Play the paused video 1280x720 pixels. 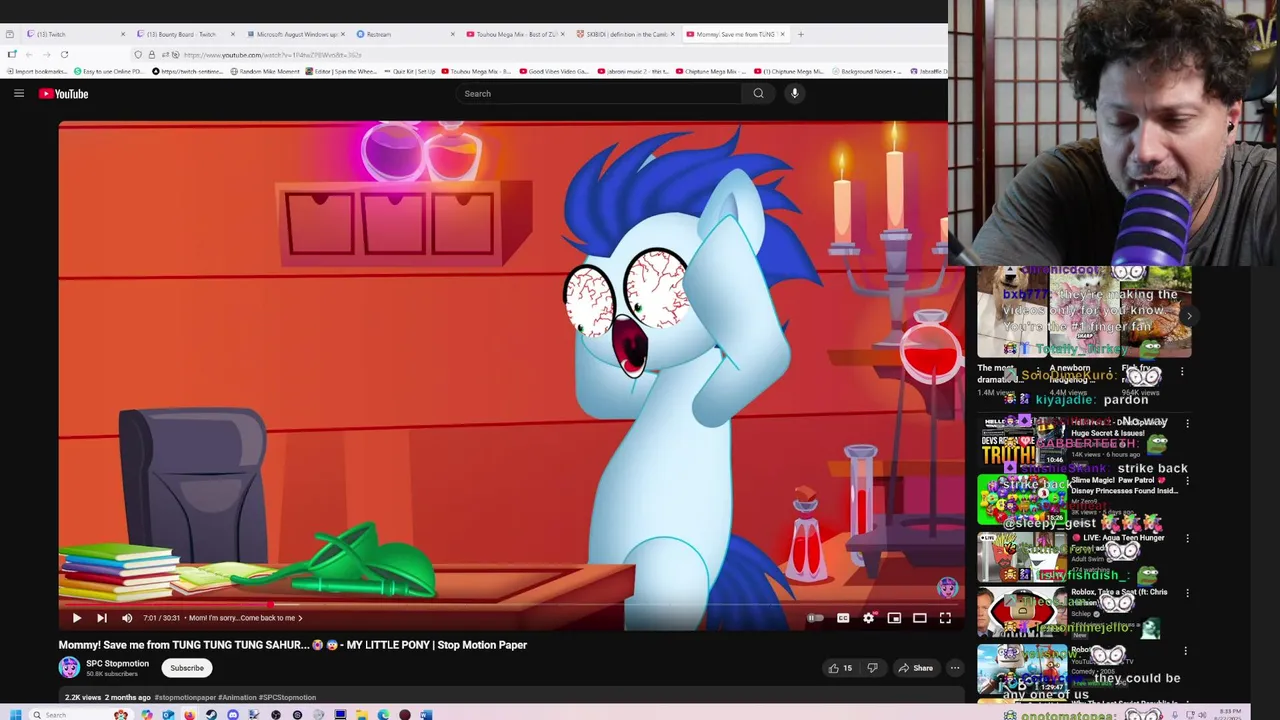[77, 618]
